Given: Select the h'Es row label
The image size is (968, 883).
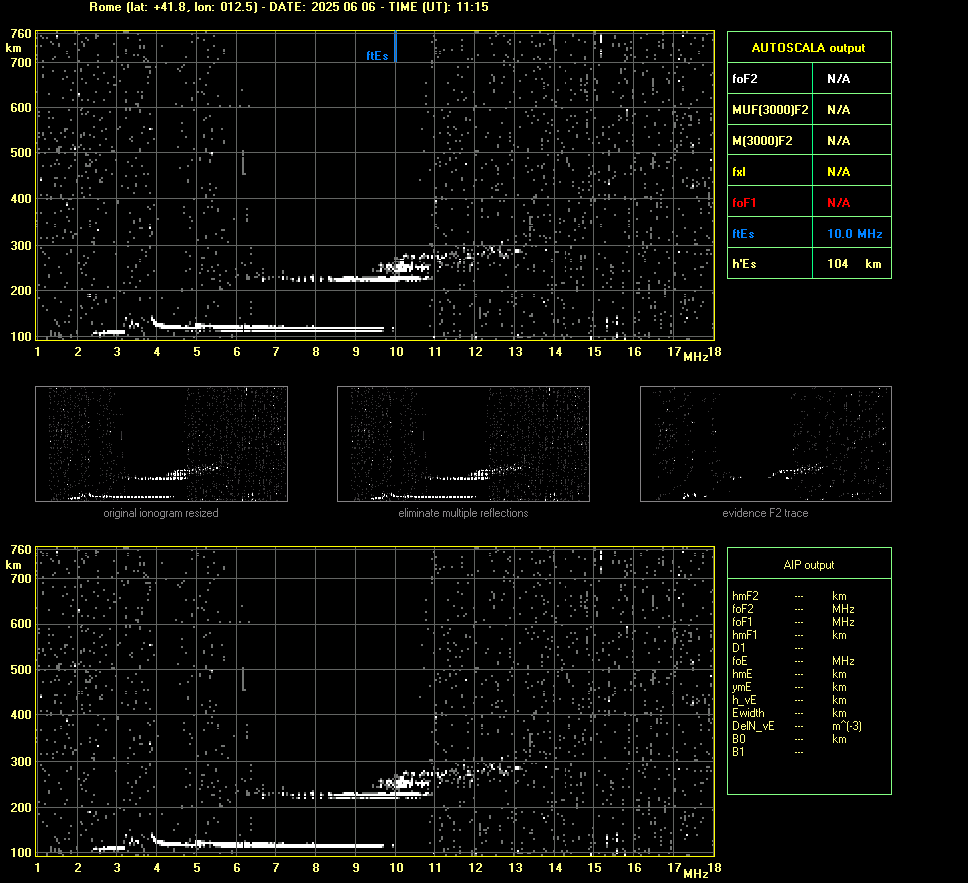Looking at the screenshot, I should click(744, 264).
